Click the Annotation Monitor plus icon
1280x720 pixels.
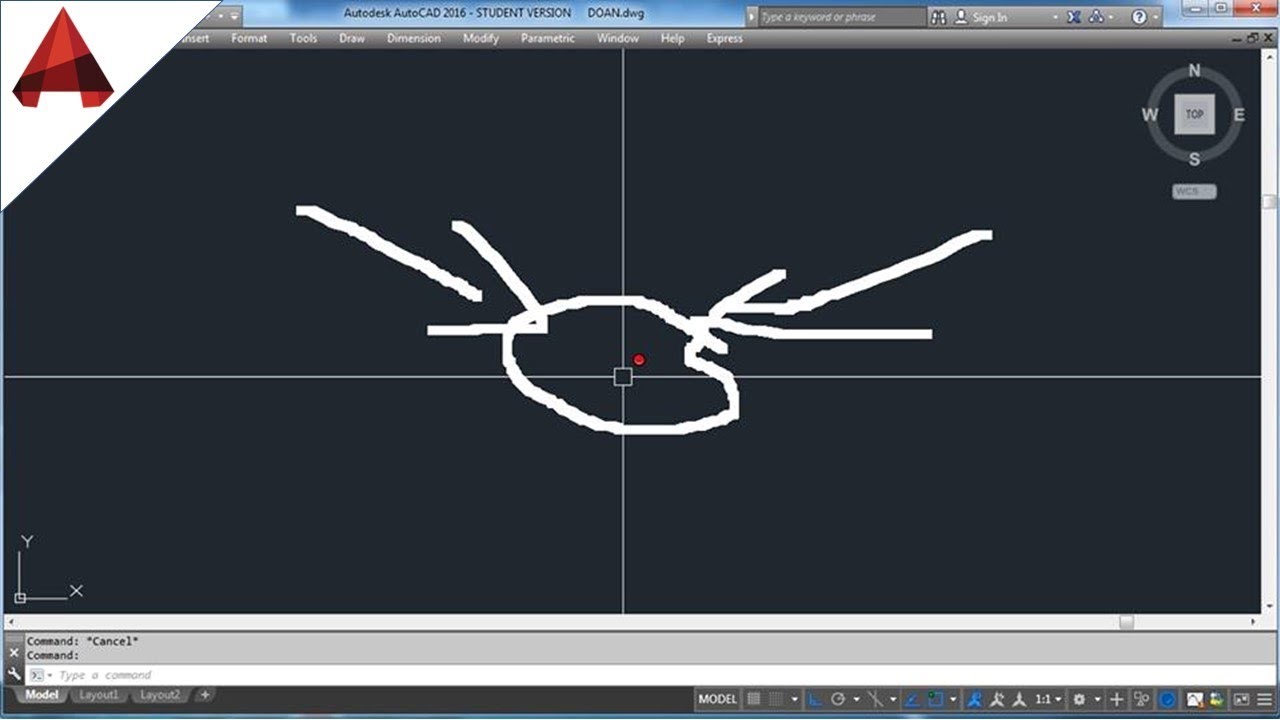click(1117, 699)
